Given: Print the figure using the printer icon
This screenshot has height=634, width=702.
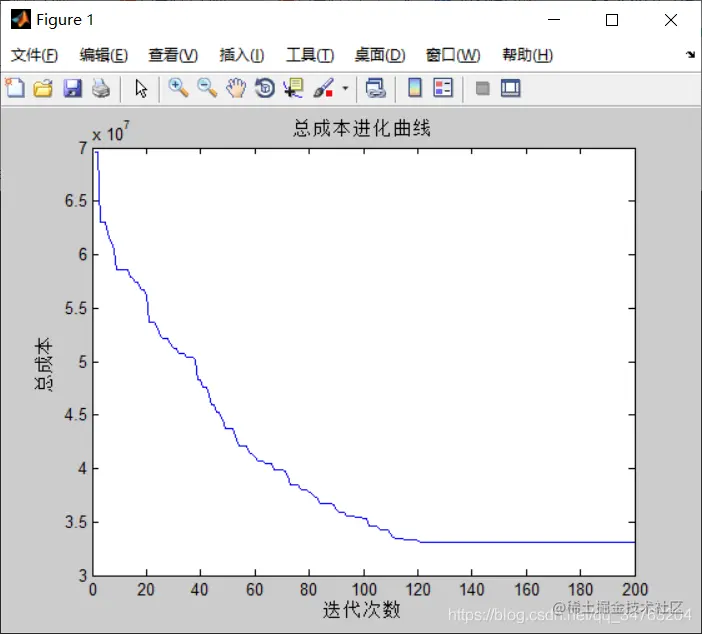Looking at the screenshot, I should tap(101, 88).
